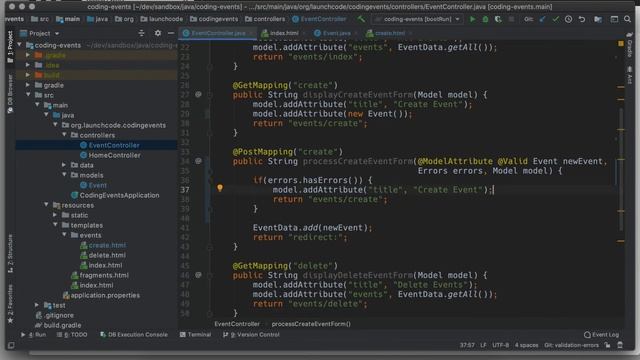This screenshot has width=640, height=360.
Task: Expand the static folder
Action: [x=55, y=215]
